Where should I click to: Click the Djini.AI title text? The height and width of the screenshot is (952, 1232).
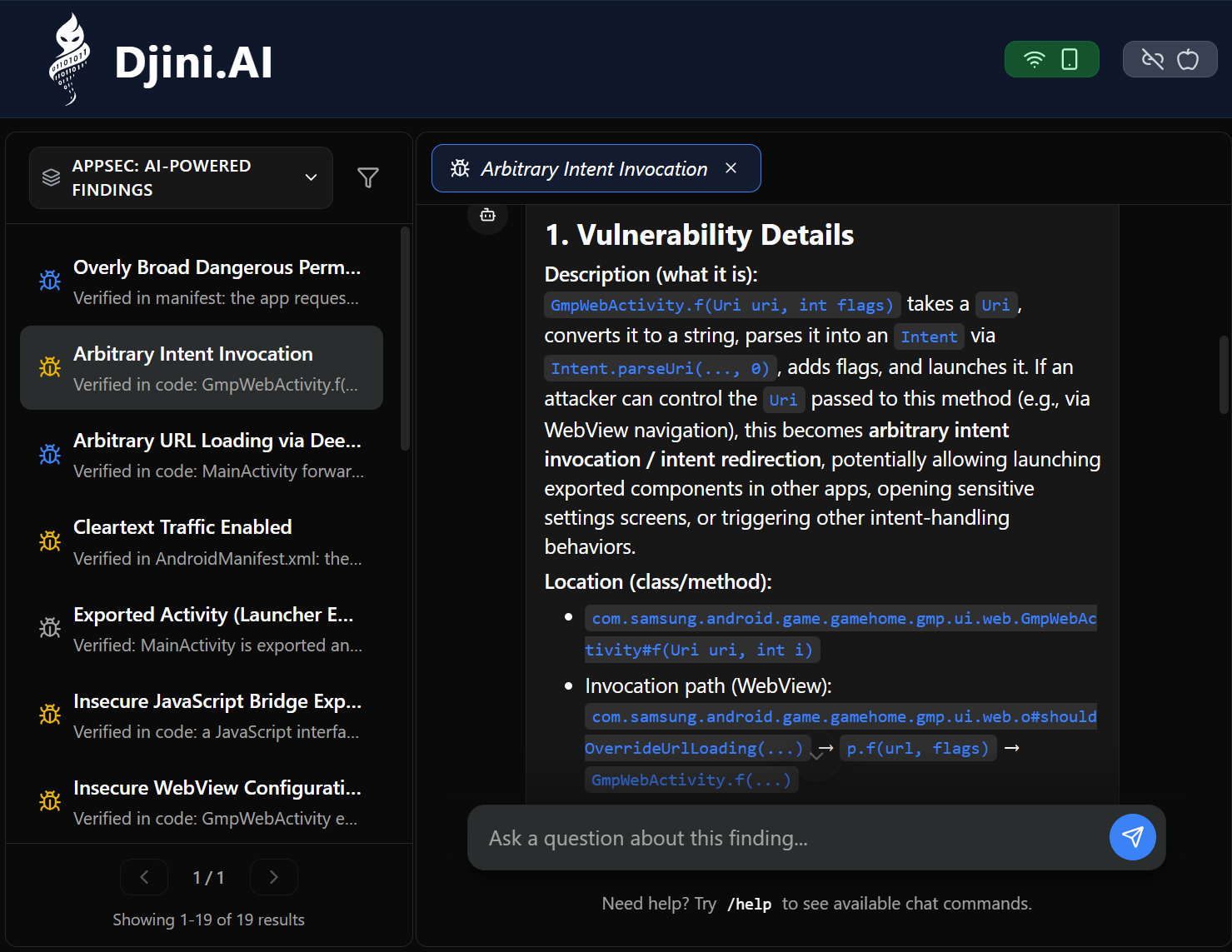tap(193, 62)
